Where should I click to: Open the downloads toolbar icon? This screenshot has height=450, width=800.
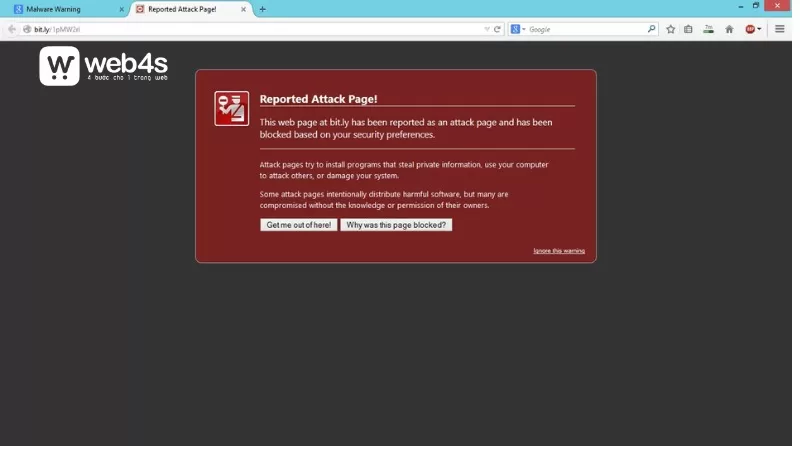point(709,29)
